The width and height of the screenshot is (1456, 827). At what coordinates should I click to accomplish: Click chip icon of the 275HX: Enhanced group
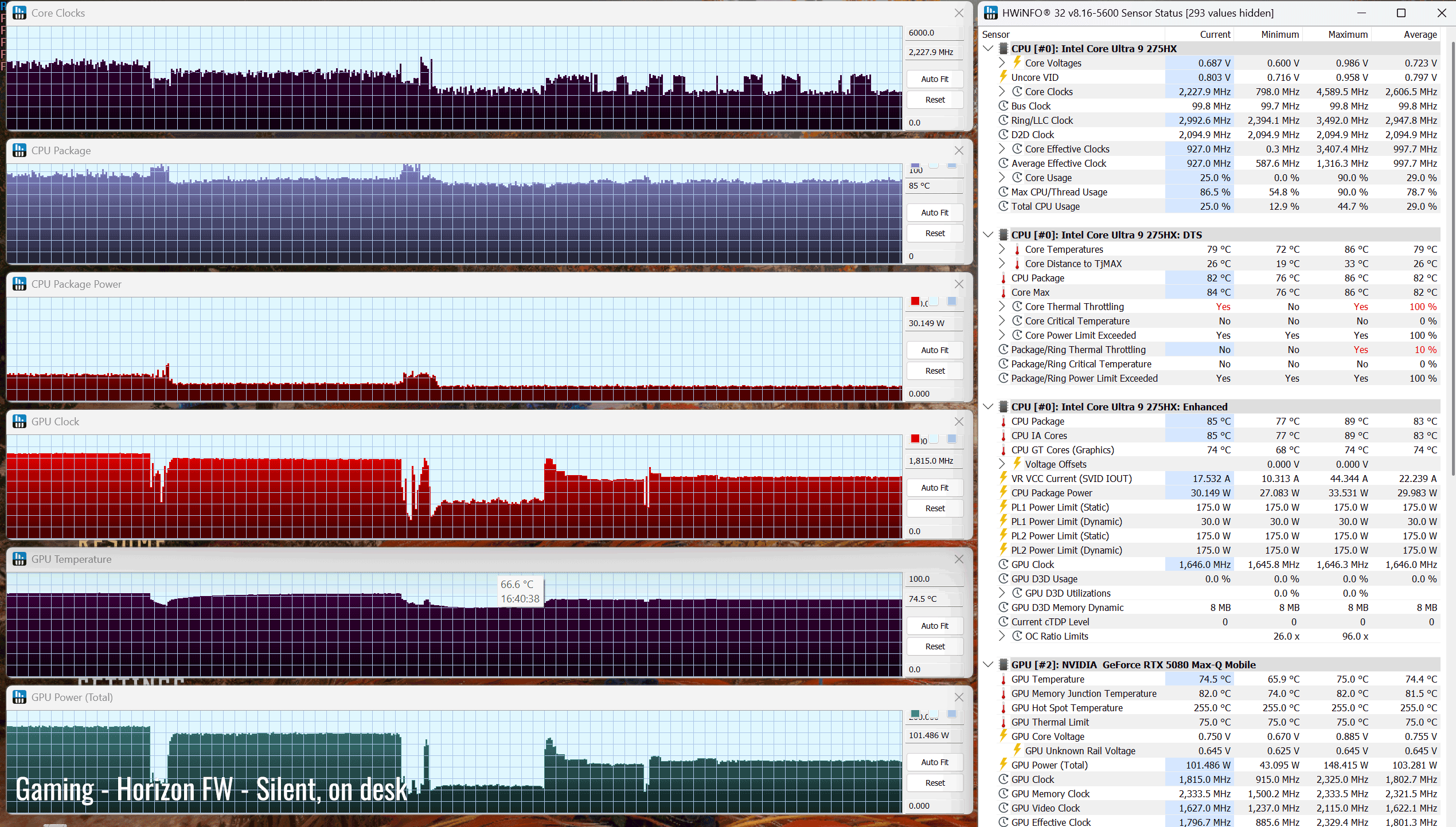(1004, 406)
